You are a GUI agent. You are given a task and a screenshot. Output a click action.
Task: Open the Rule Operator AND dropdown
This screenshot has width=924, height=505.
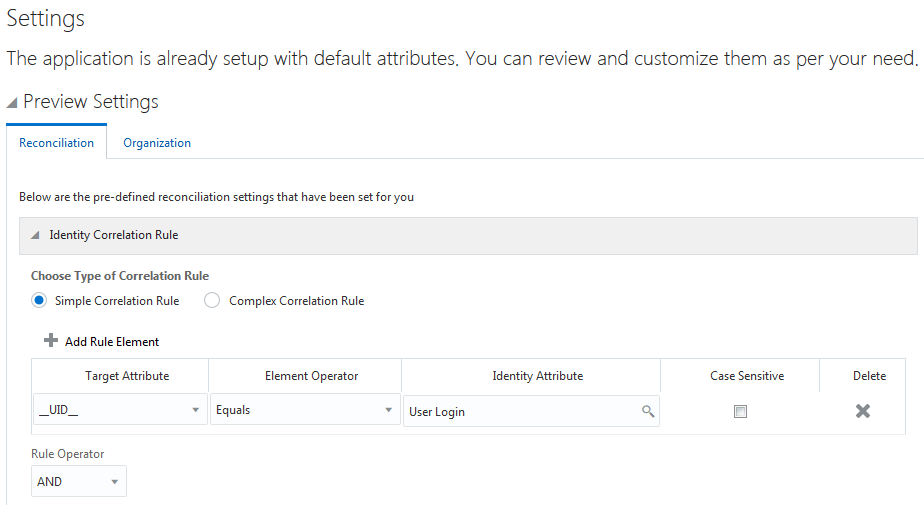[114, 482]
